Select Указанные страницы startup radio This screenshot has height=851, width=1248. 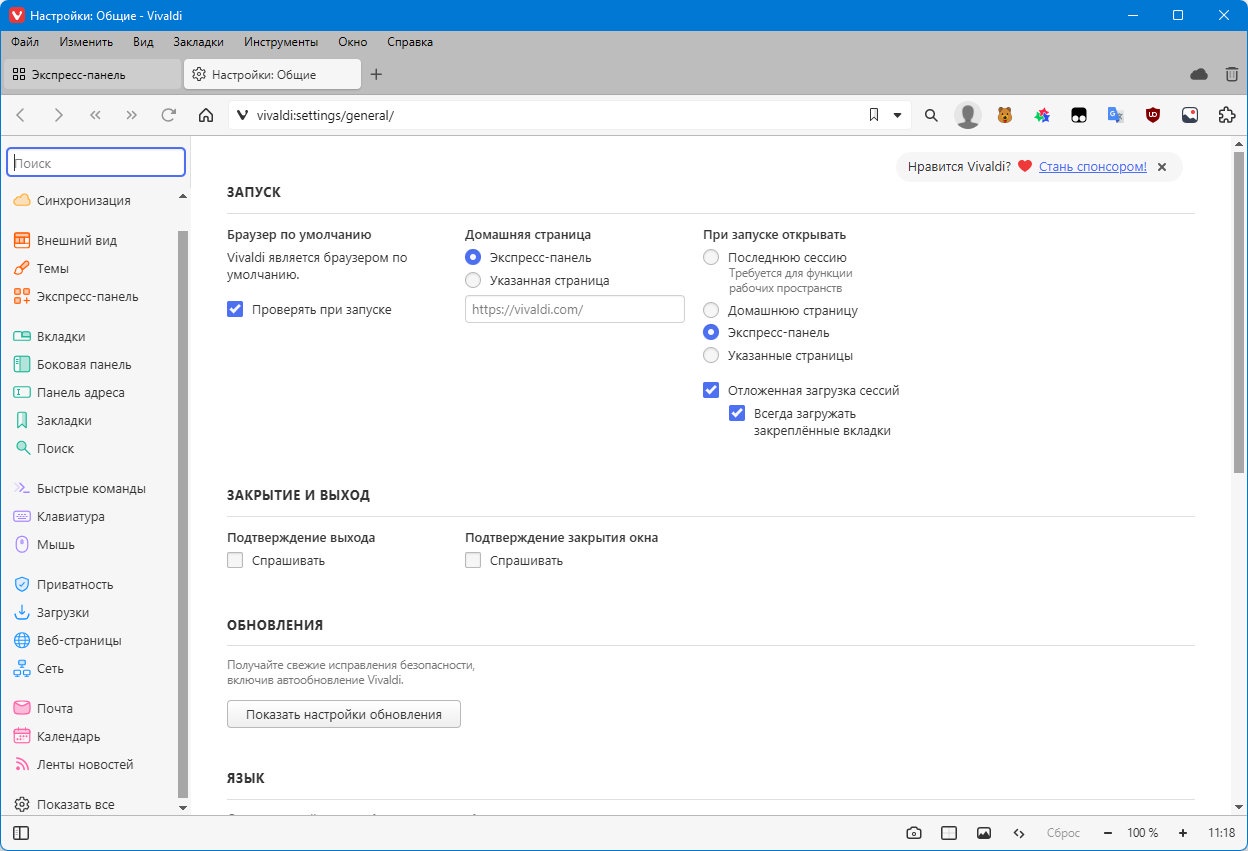click(x=711, y=355)
